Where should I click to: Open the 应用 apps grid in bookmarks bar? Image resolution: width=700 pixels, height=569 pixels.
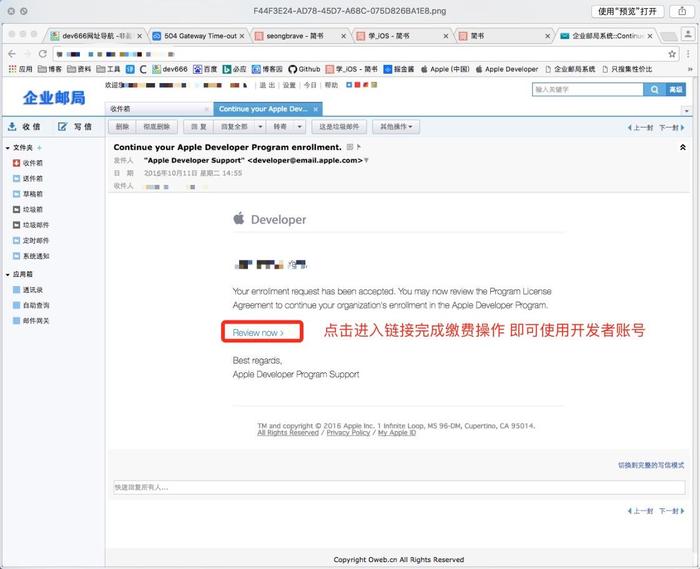pos(21,69)
